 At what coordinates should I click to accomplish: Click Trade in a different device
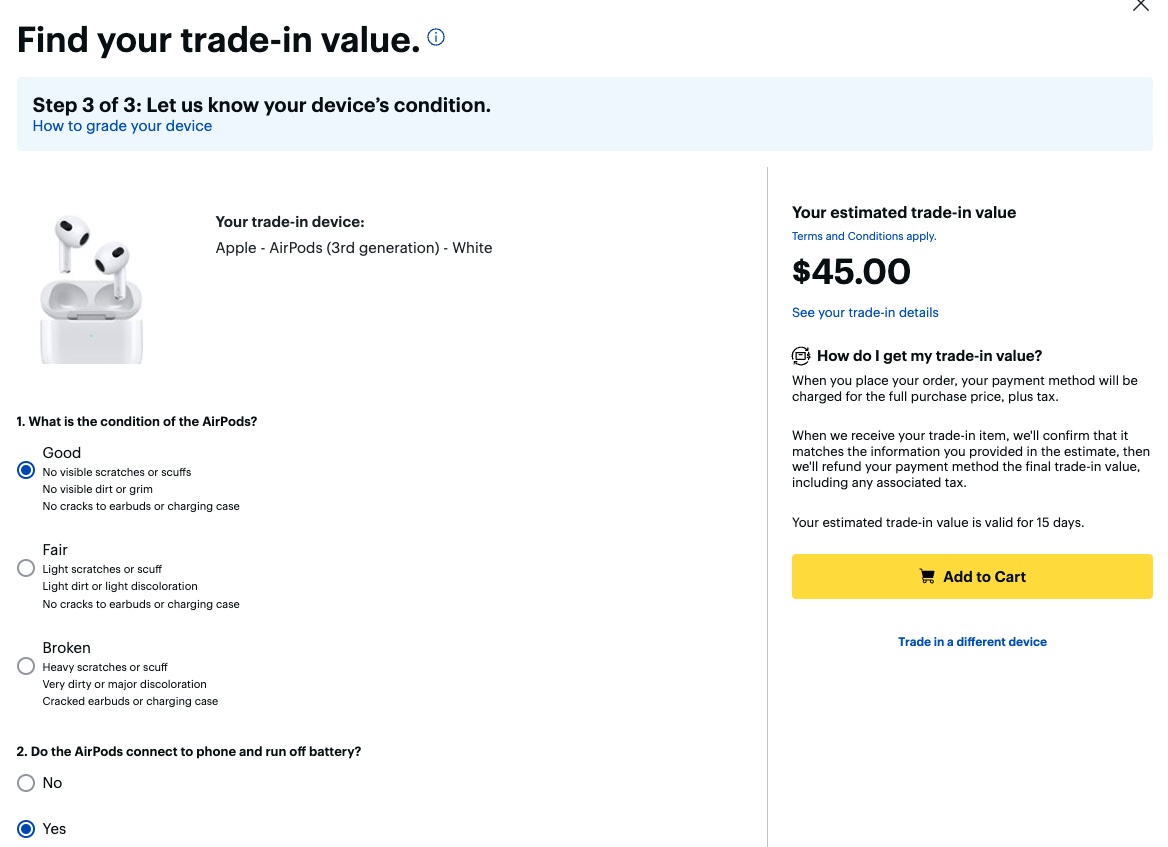[972, 641]
